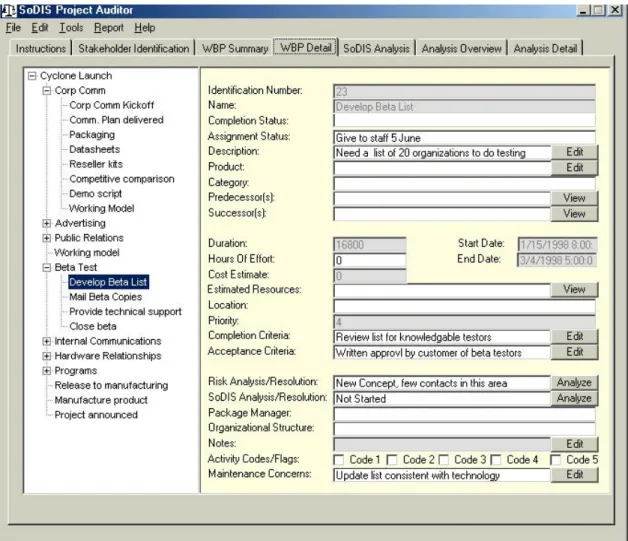This screenshot has height=541, width=628.
Task: Click View button for Successor(s)
Action: tap(574, 213)
